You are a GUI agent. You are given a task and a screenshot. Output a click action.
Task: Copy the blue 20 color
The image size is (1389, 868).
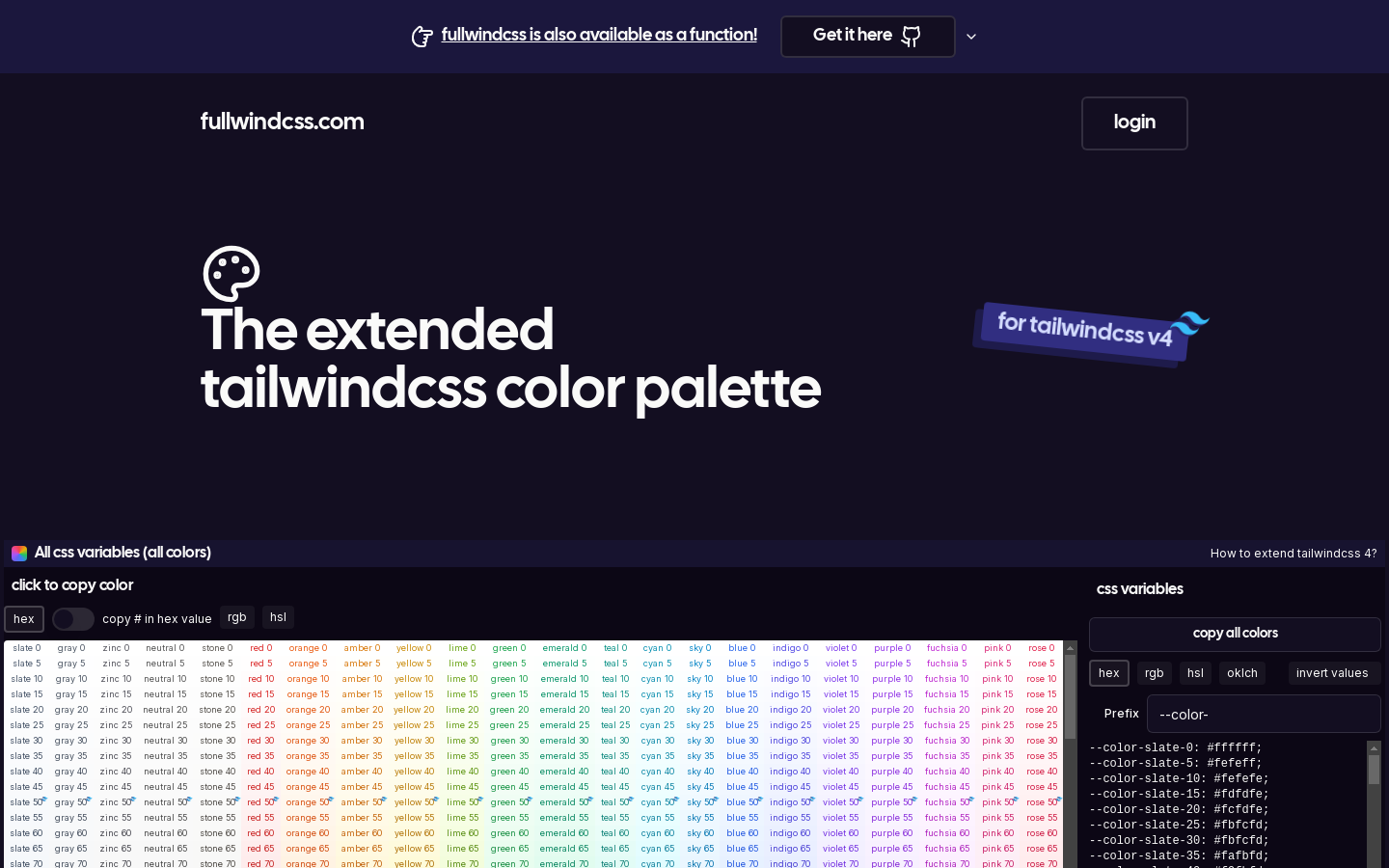(742, 710)
